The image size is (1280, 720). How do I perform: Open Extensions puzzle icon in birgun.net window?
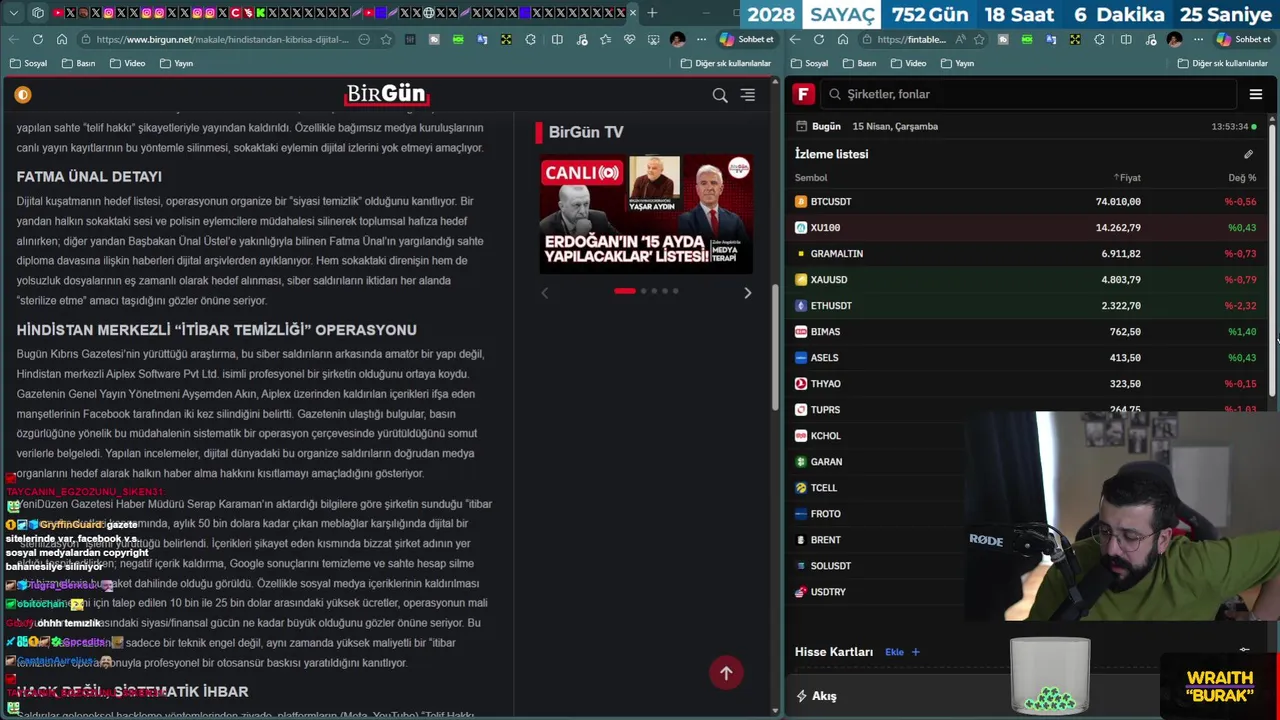tap(529, 40)
